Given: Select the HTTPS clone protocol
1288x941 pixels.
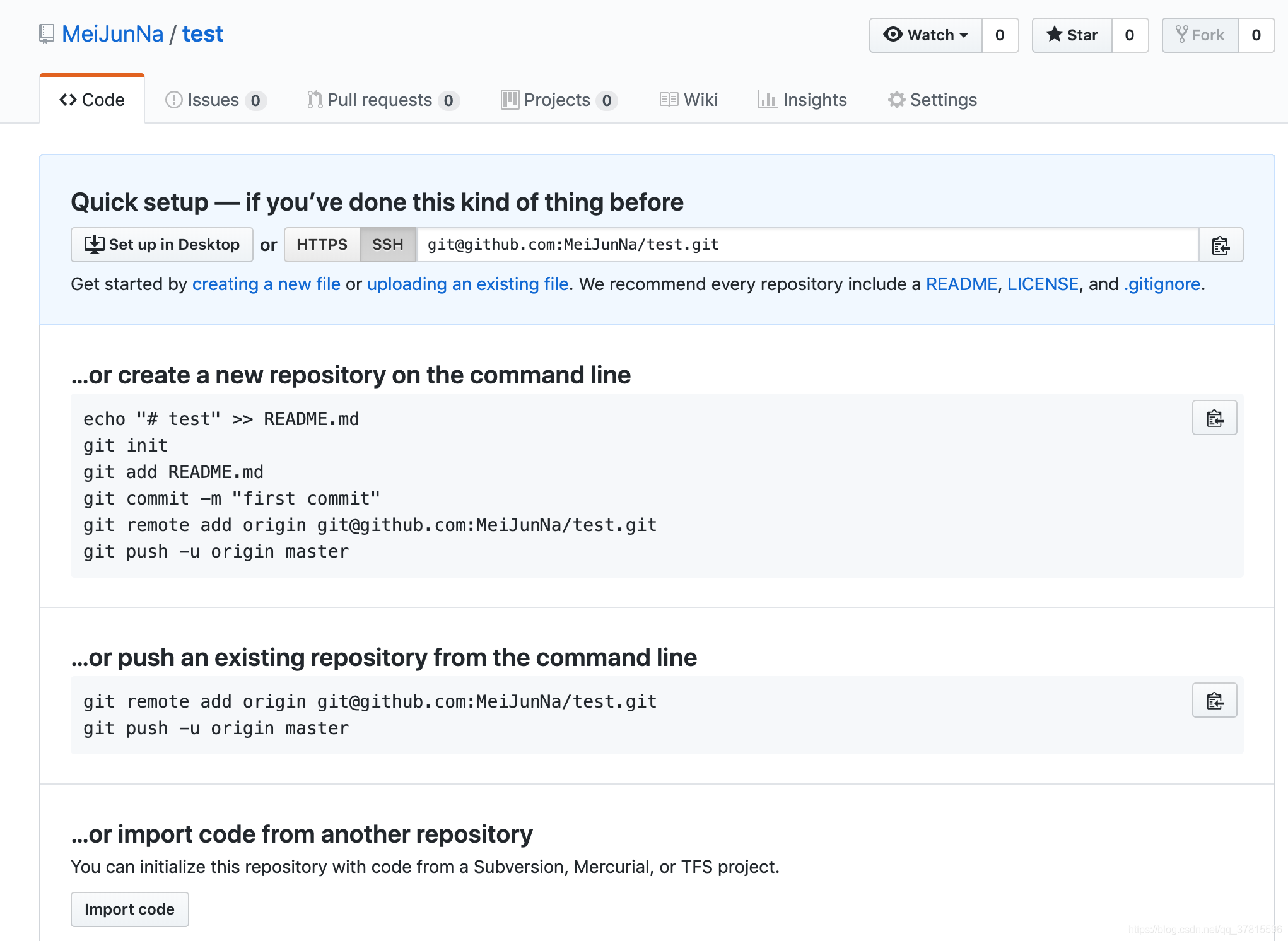Looking at the screenshot, I should [x=322, y=245].
